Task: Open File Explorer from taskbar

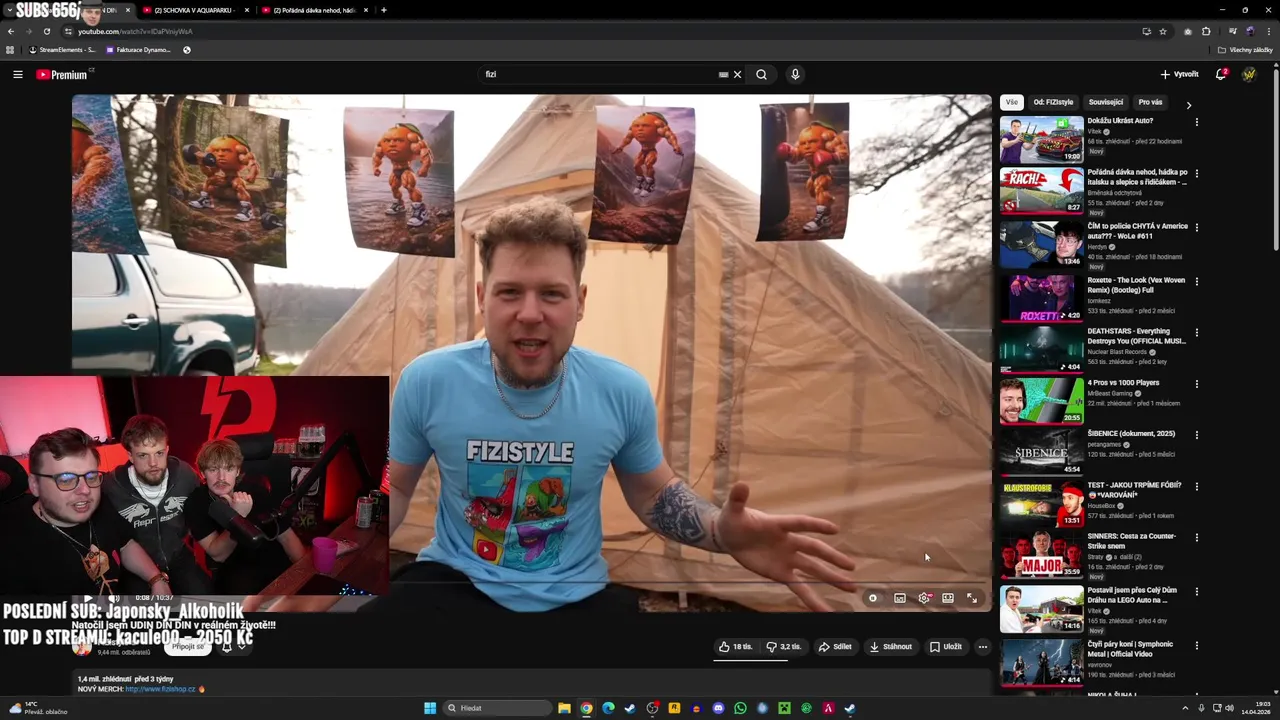Action: tap(564, 708)
